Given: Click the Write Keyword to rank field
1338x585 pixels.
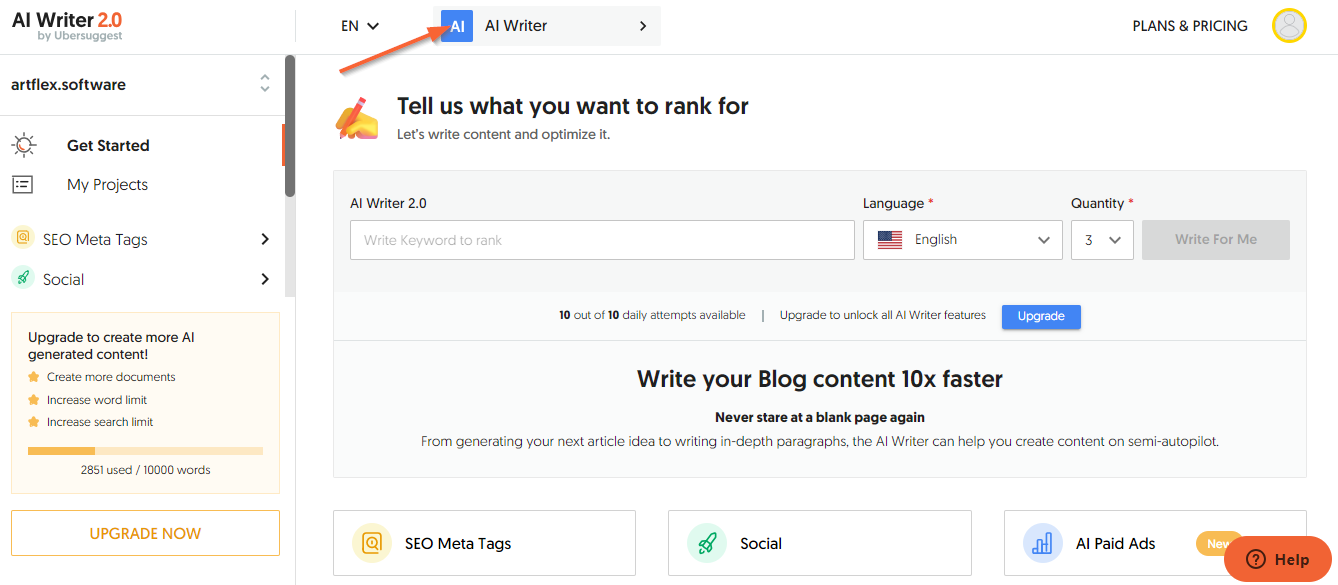Looking at the screenshot, I should pyautogui.click(x=602, y=240).
